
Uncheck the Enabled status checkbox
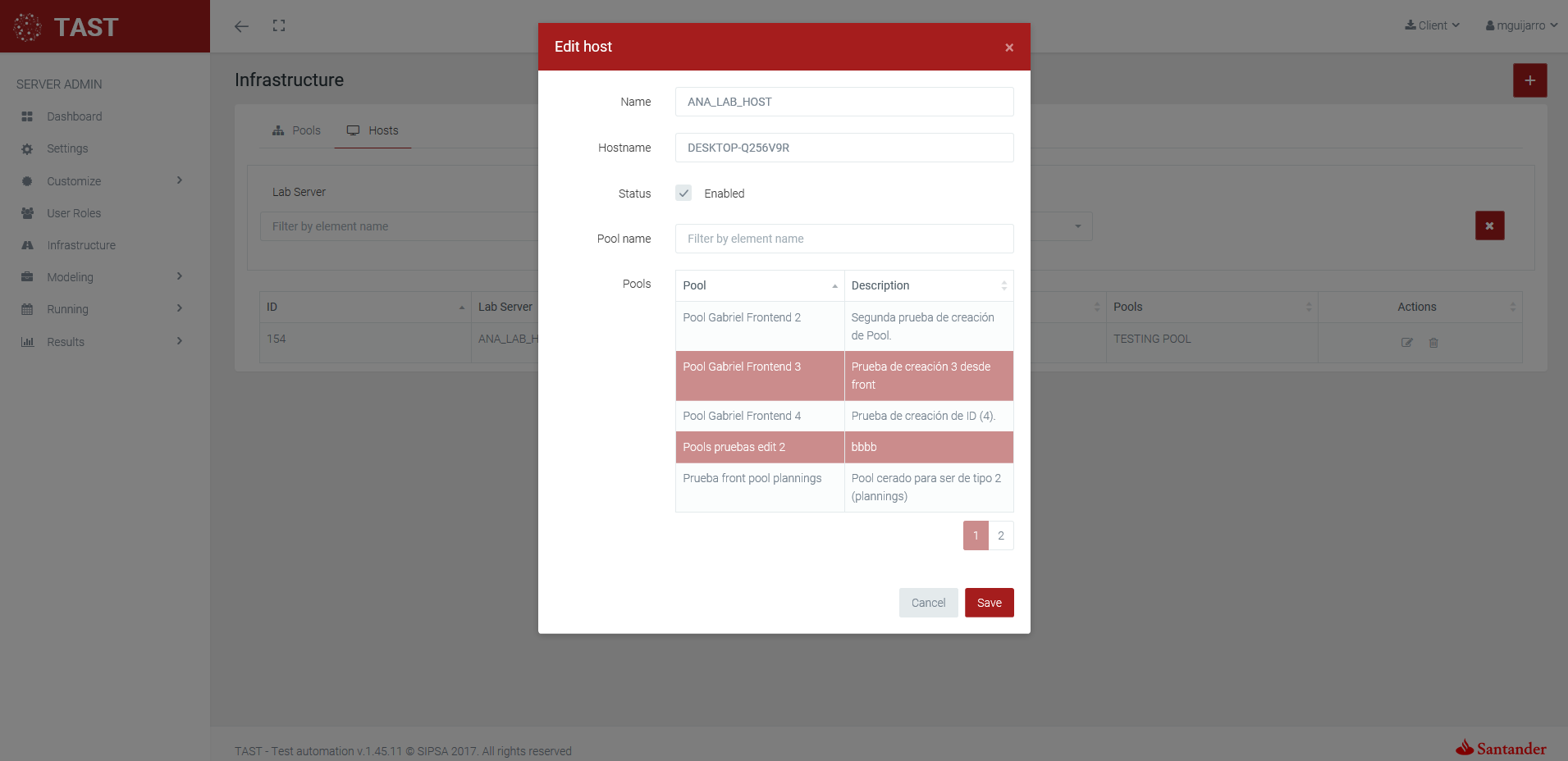click(683, 194)
